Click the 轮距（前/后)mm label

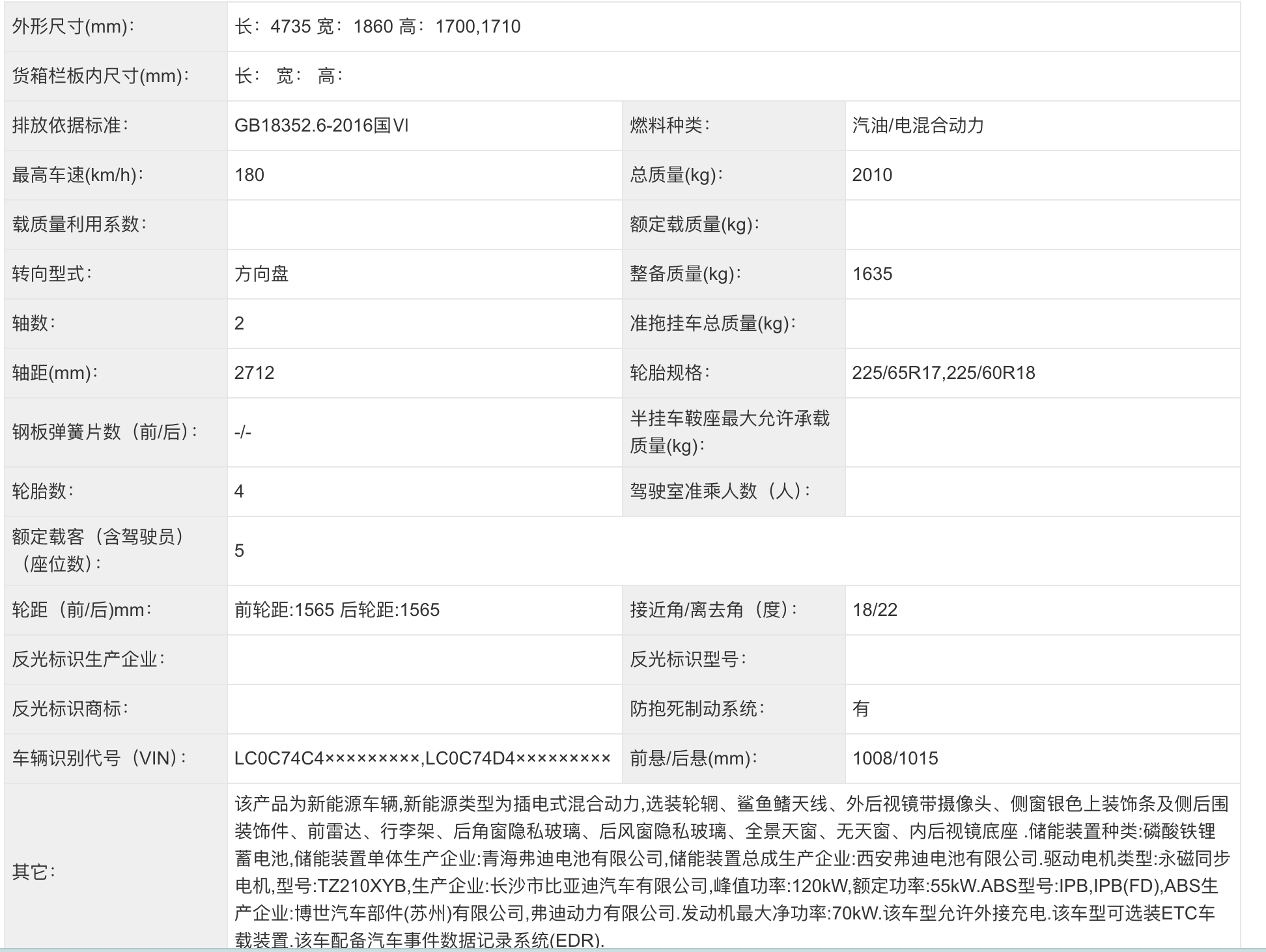pyautogui.click(x=82, y=610)
